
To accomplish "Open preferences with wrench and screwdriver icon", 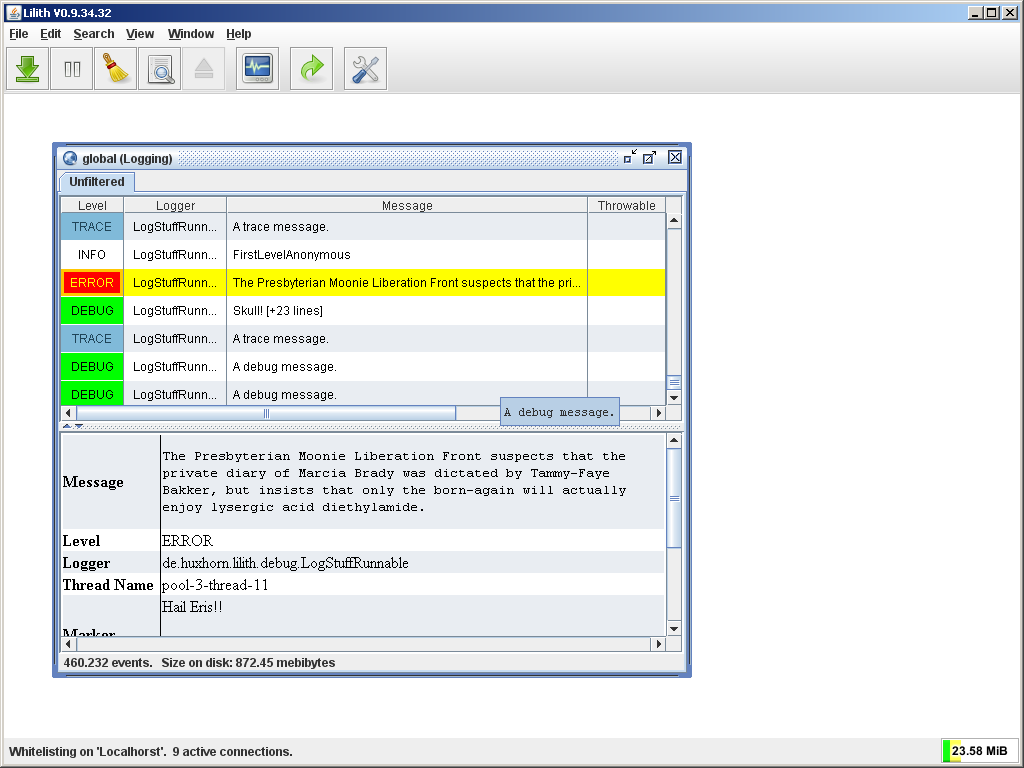I will (366, 69).
